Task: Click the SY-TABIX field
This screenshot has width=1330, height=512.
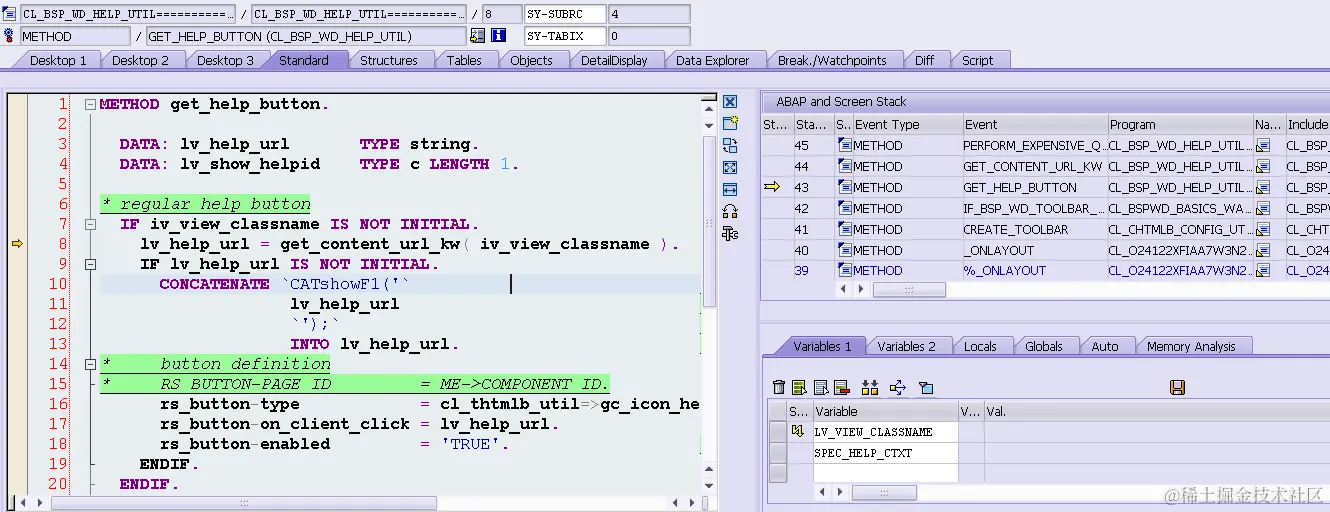Action: click(x=566, y=36)
